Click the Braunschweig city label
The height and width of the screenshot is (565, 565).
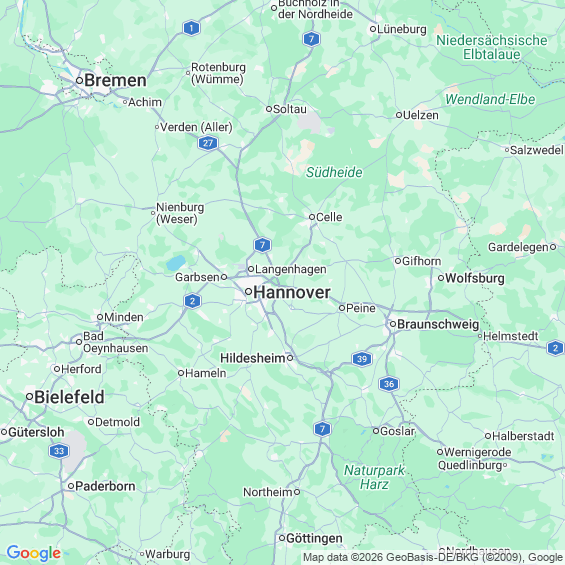(x=438, y=324)
